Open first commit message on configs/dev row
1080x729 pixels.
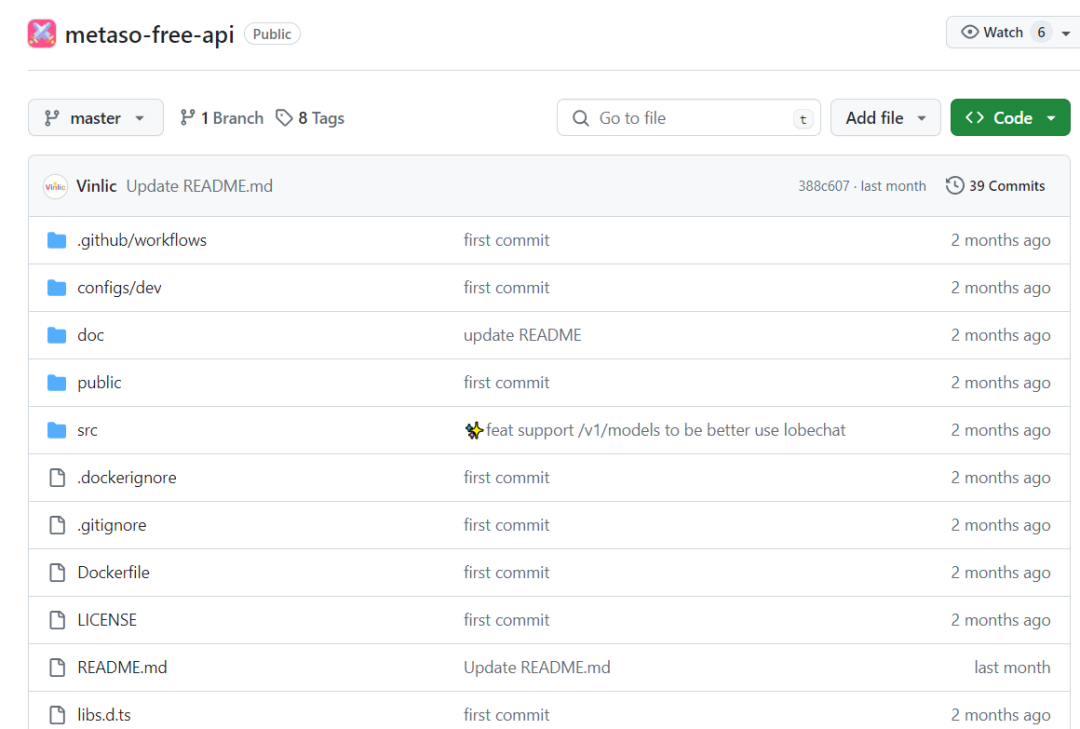(506, 287)
